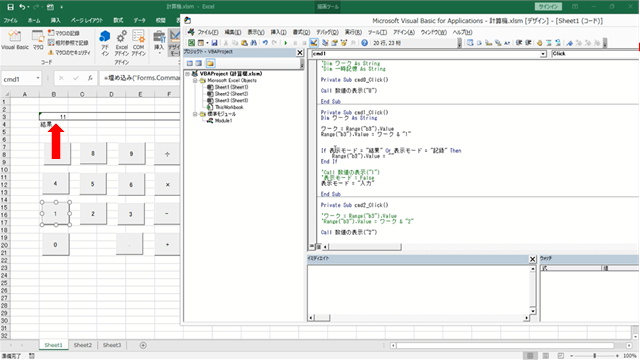Viewport: 640px width, 360px height.
Task: Click the VBA Find binoculars icon
Action: coord(253,42)
